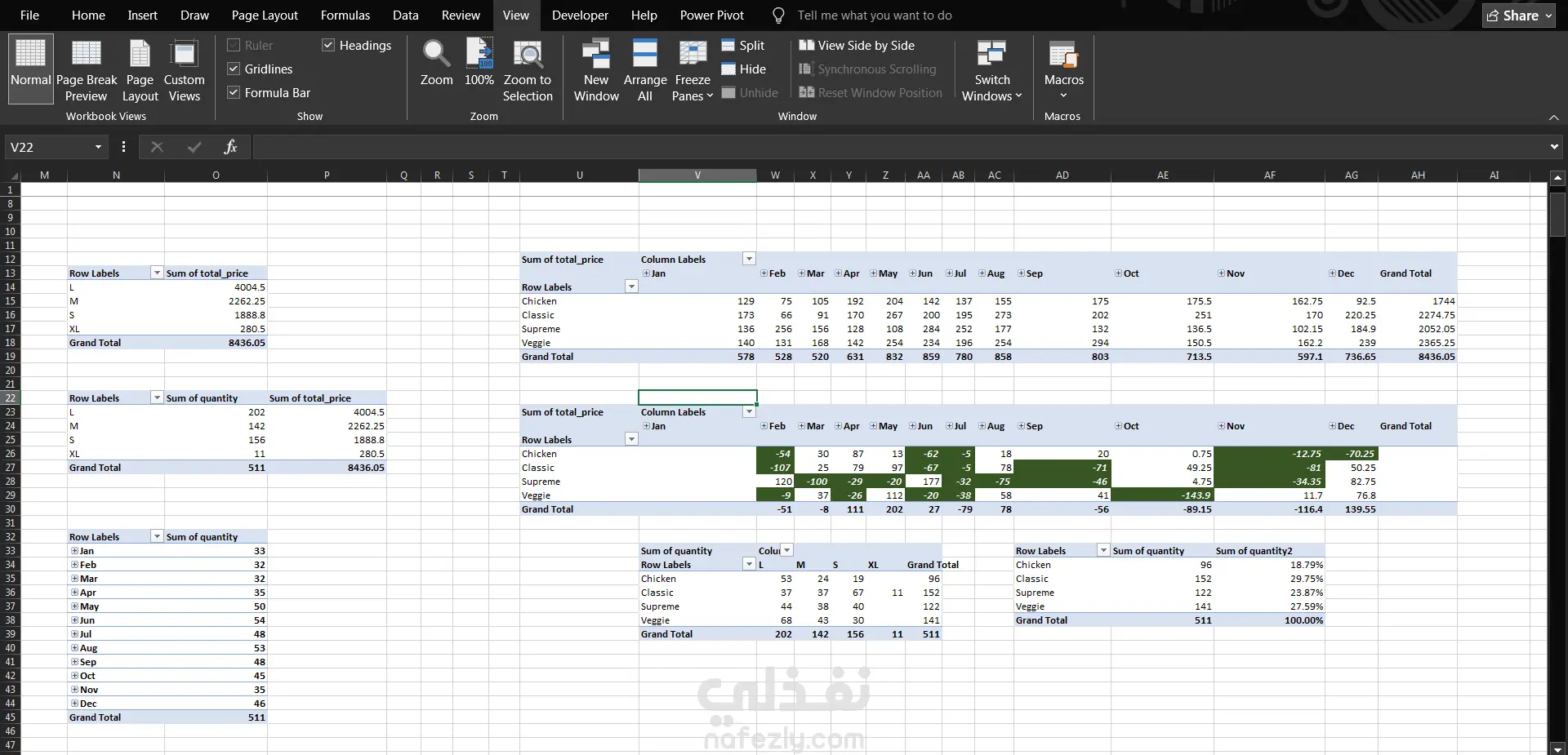Switch to the Insert tab
The width and height of the screenshot is (1568, 755).
point(143,16)
